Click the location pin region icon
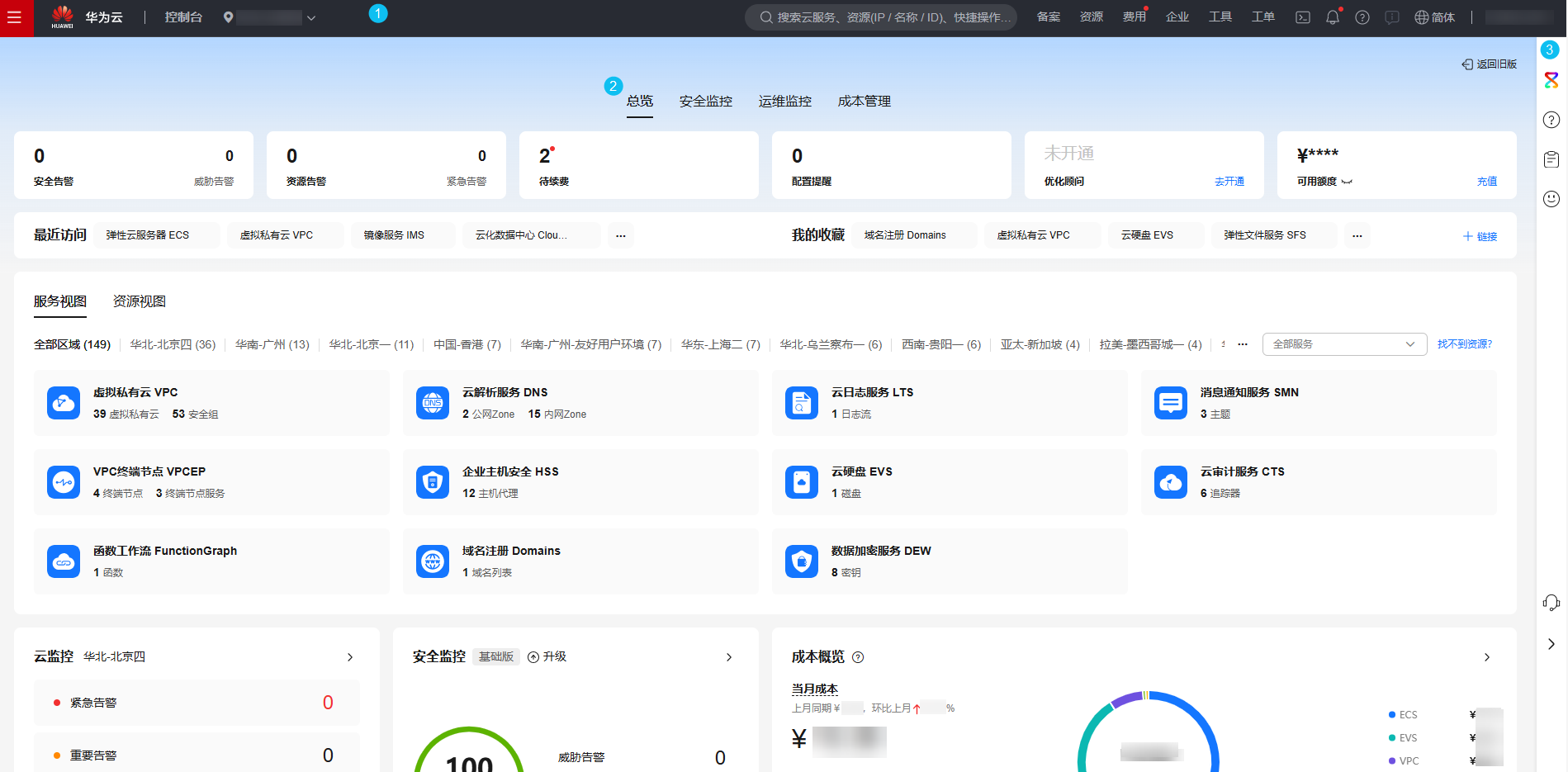The width and height of the screenshot is (1568, 772). (228, 17)
